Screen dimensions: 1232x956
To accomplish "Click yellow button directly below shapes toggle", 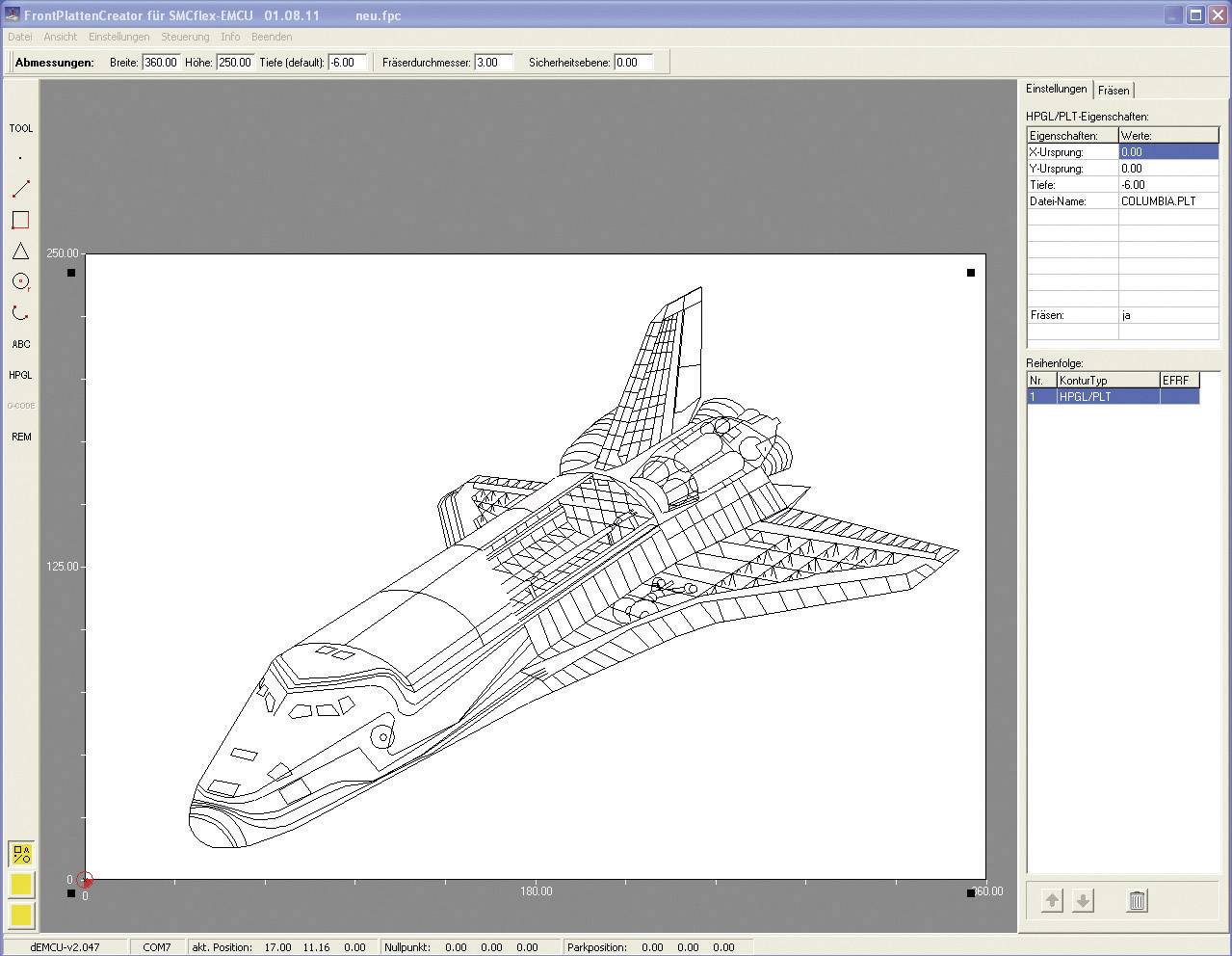I will click(21, 885).
